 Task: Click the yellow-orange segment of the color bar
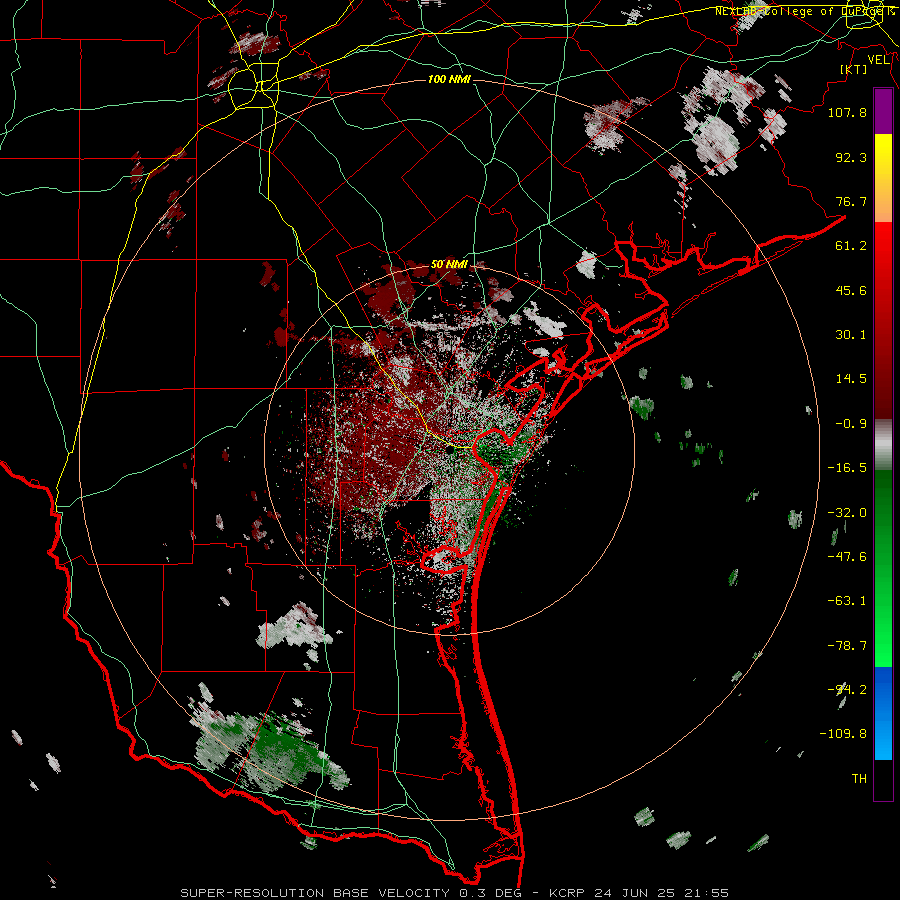[x=883, y=178]
